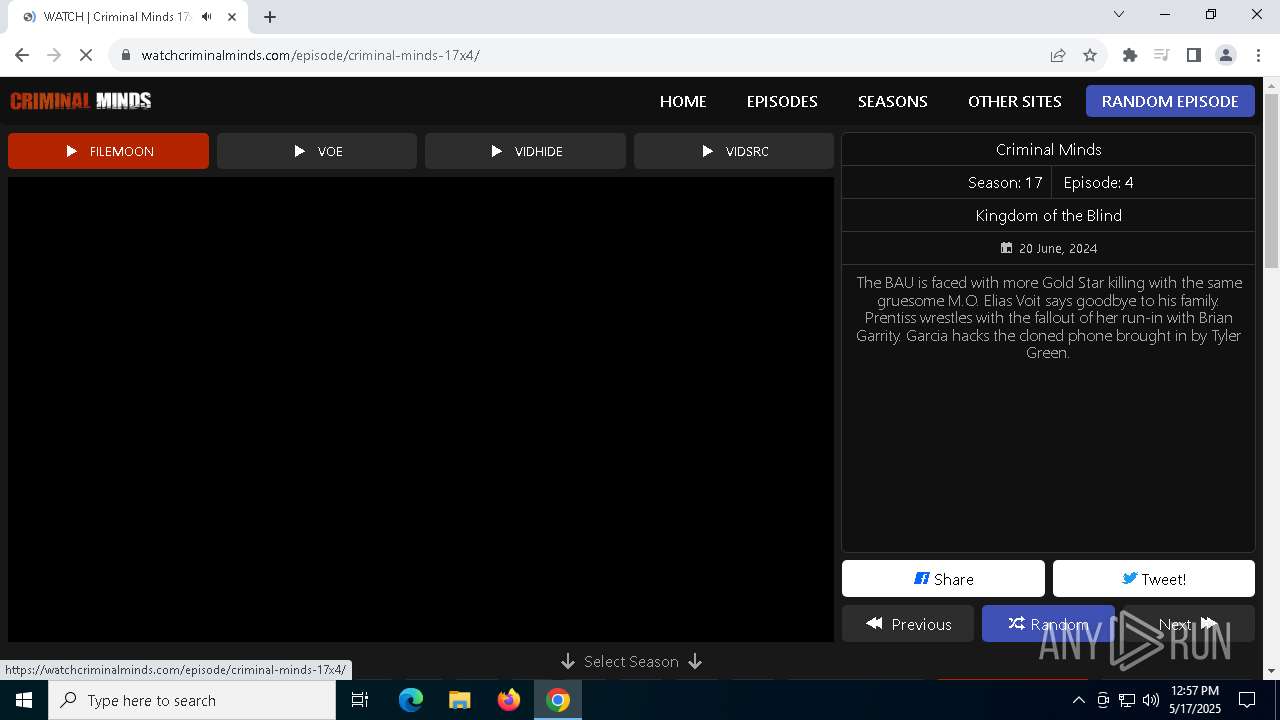The image size is (1280, 720).
Task: View site information lock icon
Action: 126,55
